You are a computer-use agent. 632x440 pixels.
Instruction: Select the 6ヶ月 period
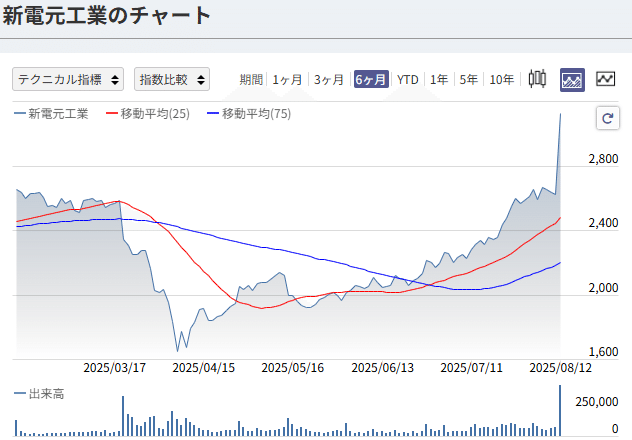371,79
